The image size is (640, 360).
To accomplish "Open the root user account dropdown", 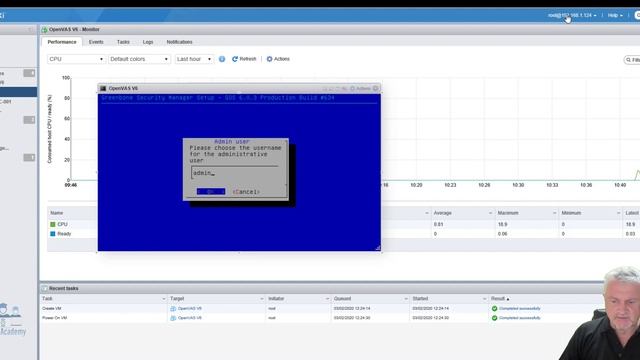I will [x=572, y=16].
